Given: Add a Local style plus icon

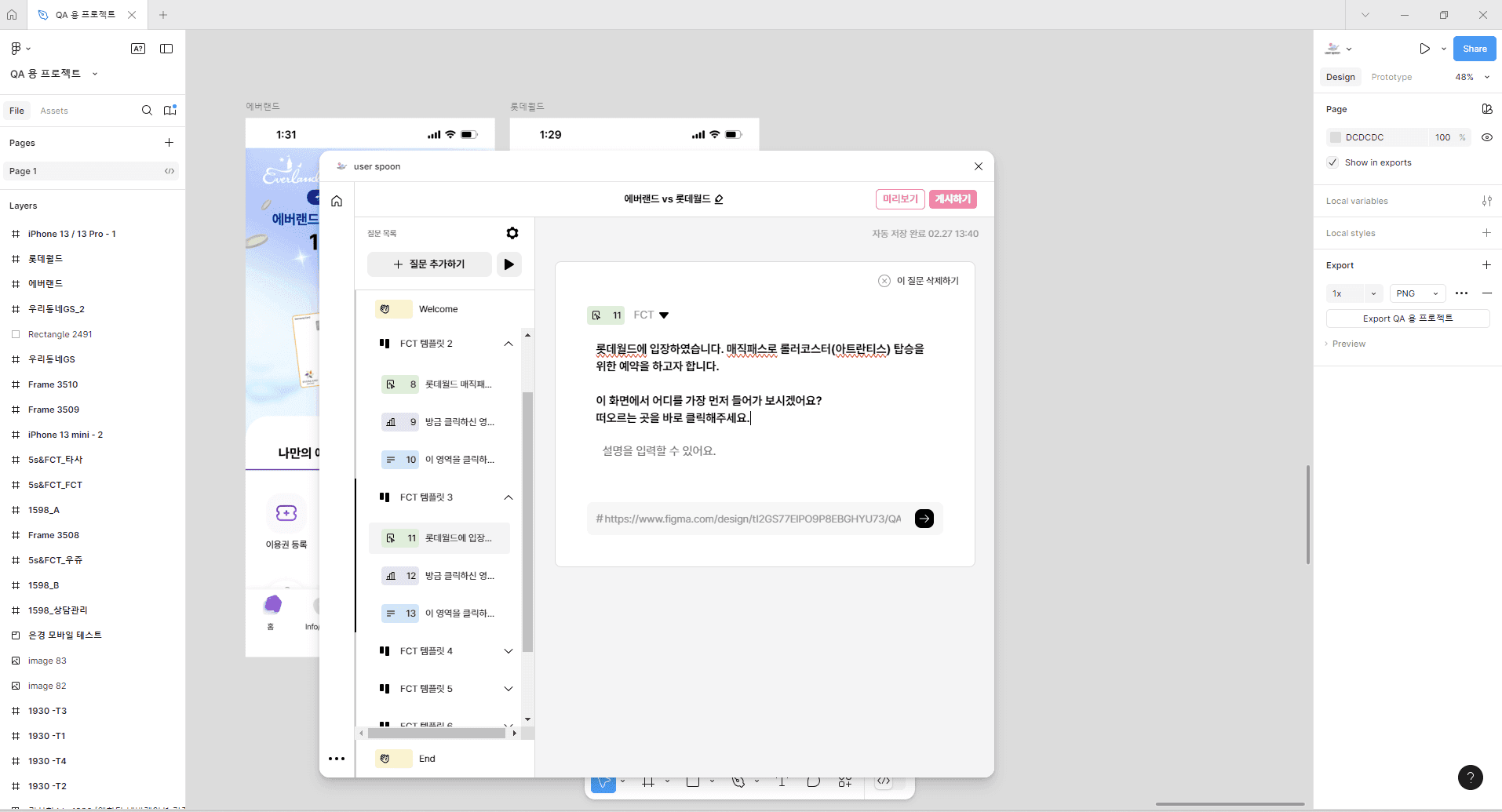Looking at the screenshot, I should (x=1486, y=233).
